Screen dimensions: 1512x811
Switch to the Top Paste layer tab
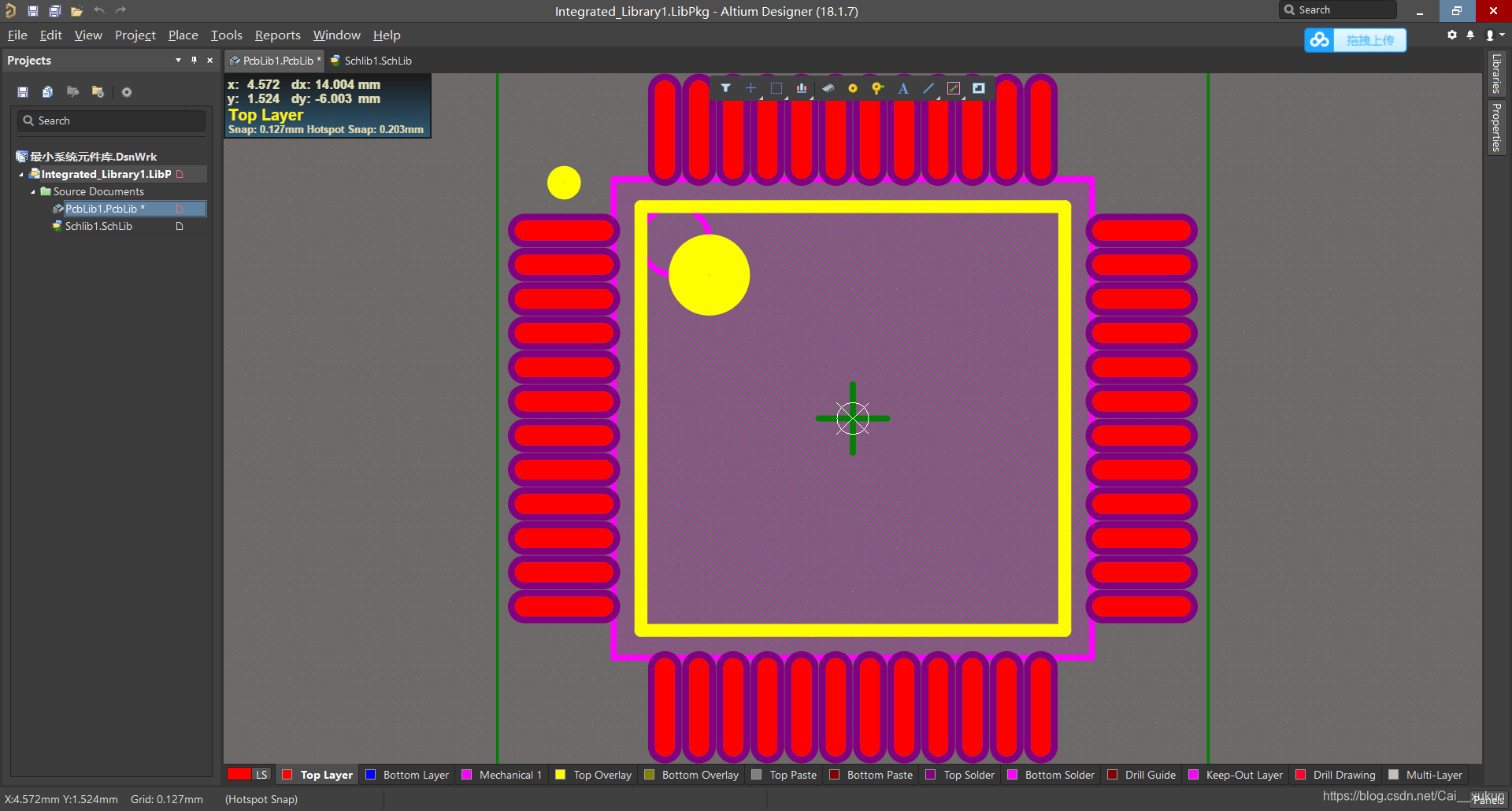784,775
